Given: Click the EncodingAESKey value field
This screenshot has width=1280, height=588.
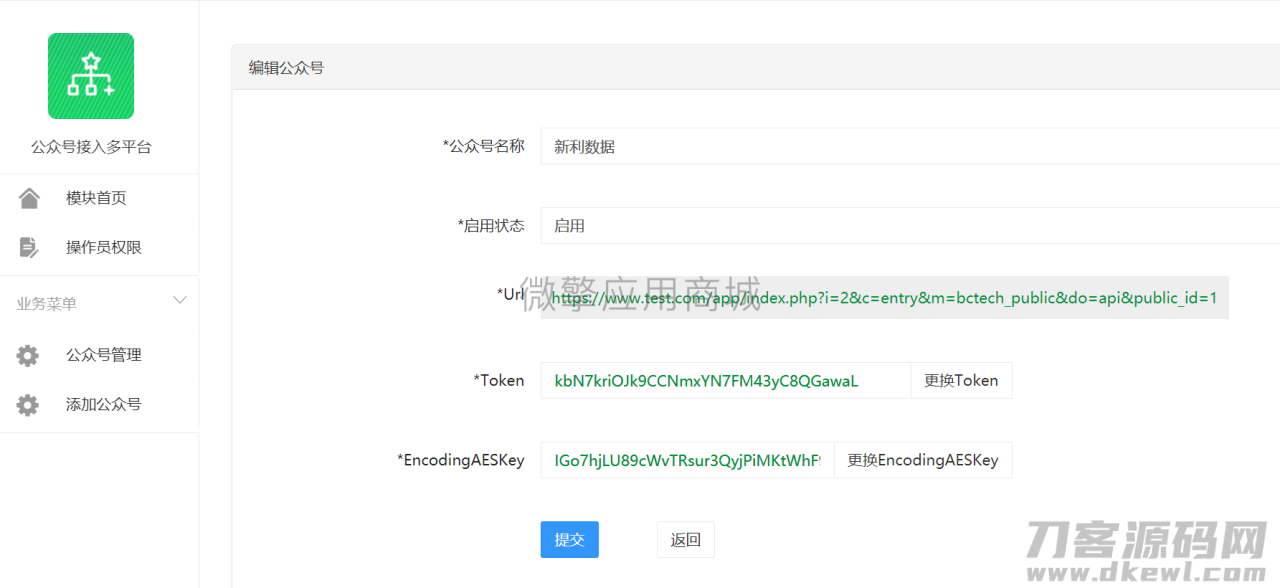Looking at the screenshot, I should click(687, 461).
